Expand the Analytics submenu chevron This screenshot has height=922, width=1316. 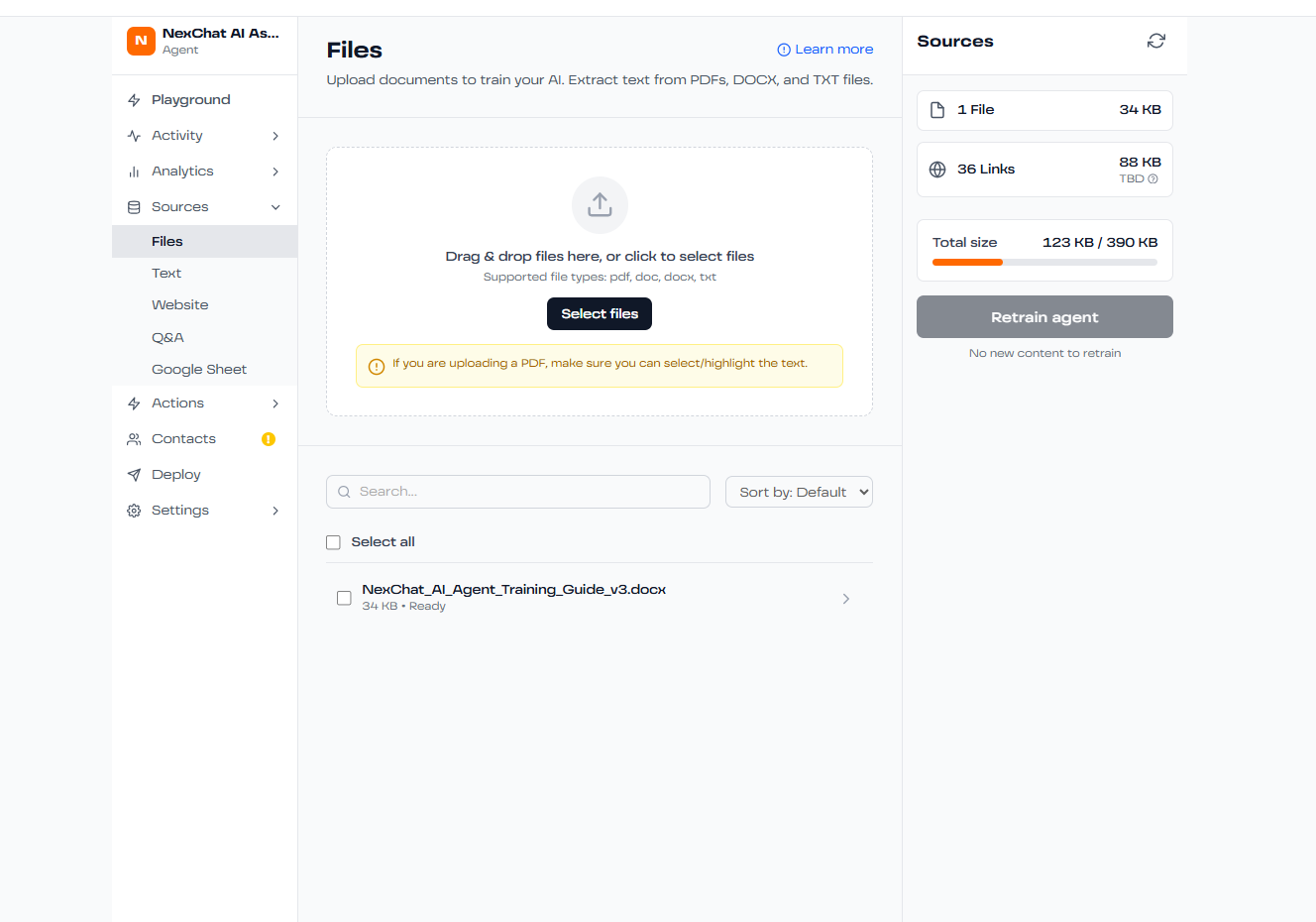(x=275, y=172)
